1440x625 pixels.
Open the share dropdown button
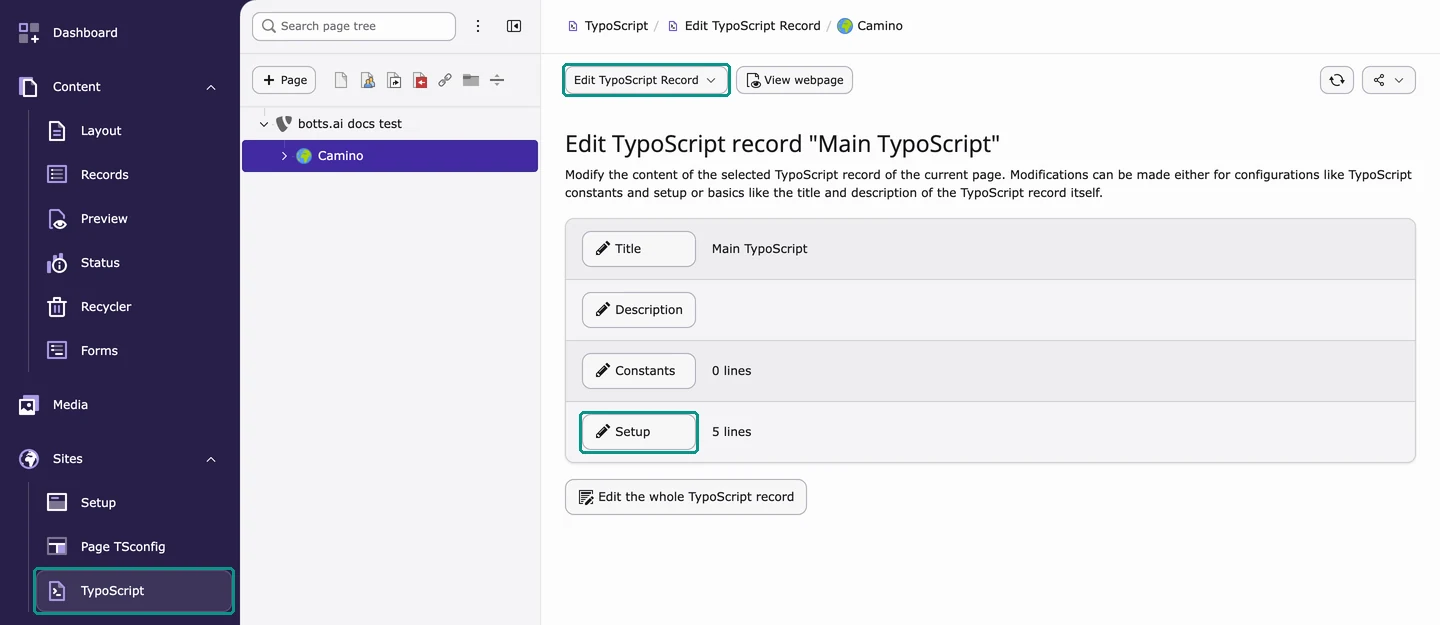tap(1389, 80)
